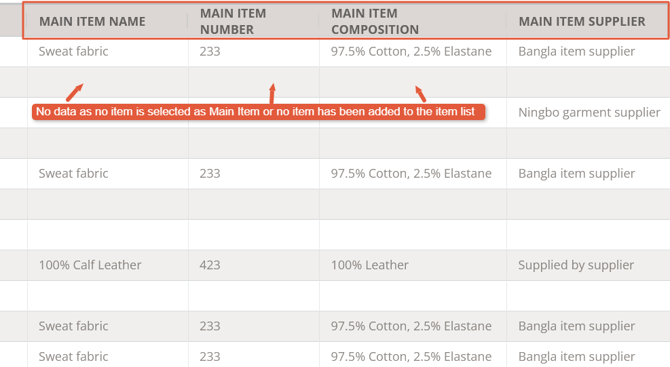This screenshot has width=670, height=367.
Task: Select the empty name cell above Calf Leather
Action: point(108,235)
